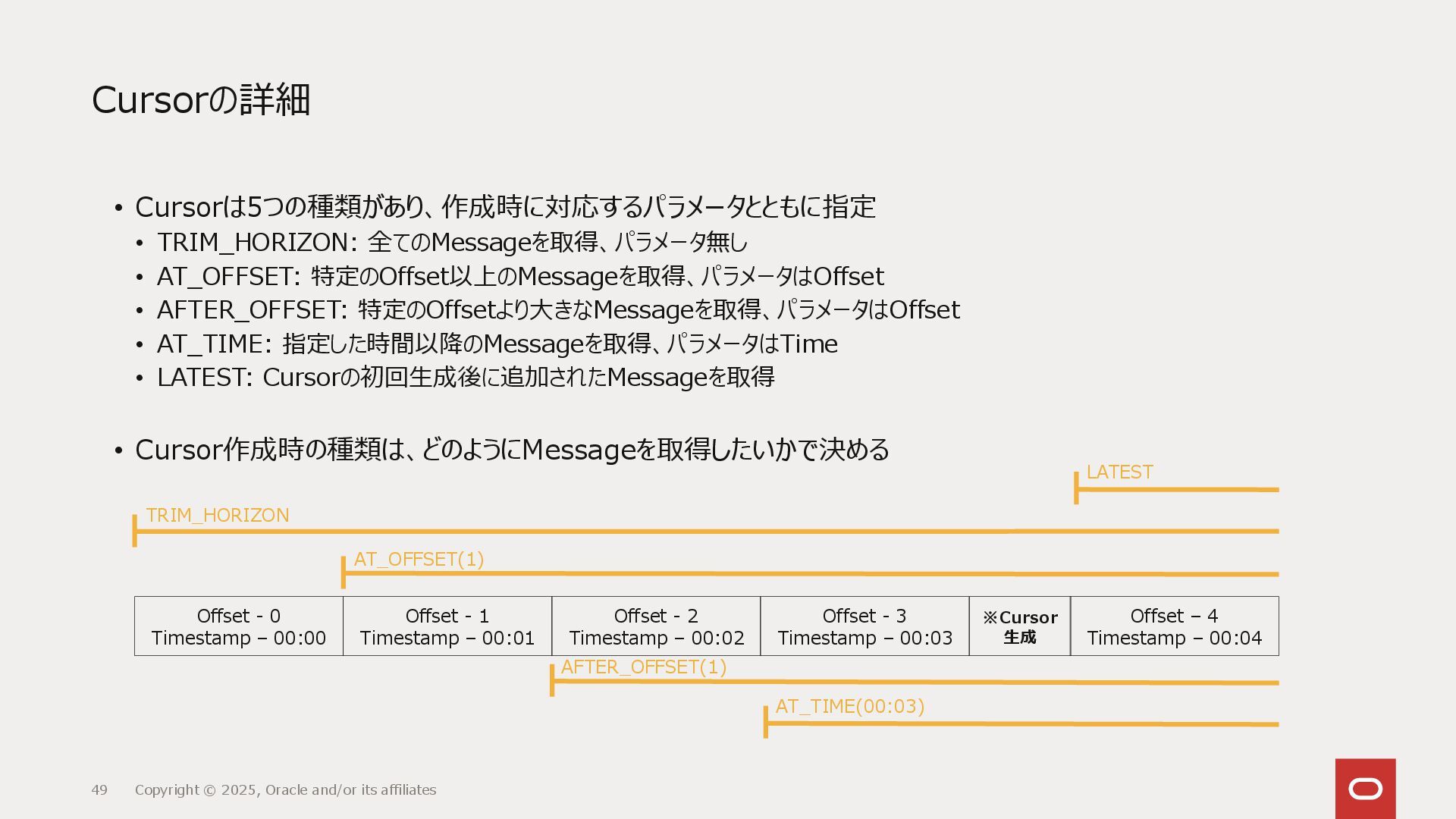This screenshot has width=1456, height=819.
Task: Click the red Oracle logo icon
Action: click(x=1365, y=789)
